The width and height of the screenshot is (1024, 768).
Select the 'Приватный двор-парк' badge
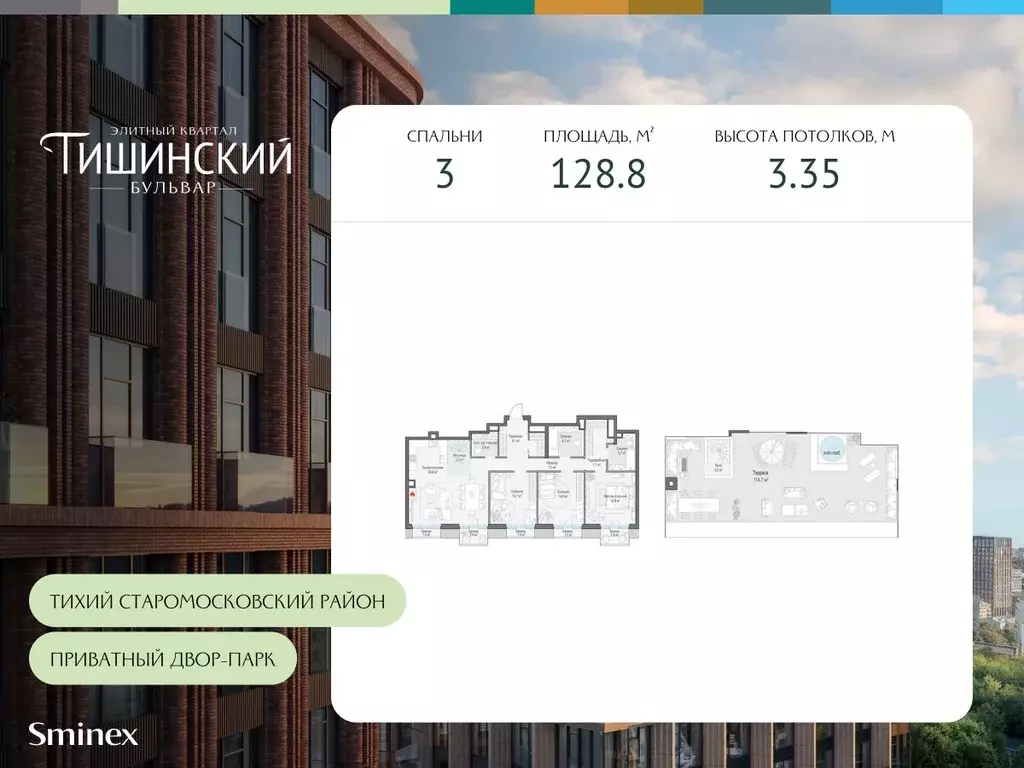pyautogui.click(x=163, y=659)
